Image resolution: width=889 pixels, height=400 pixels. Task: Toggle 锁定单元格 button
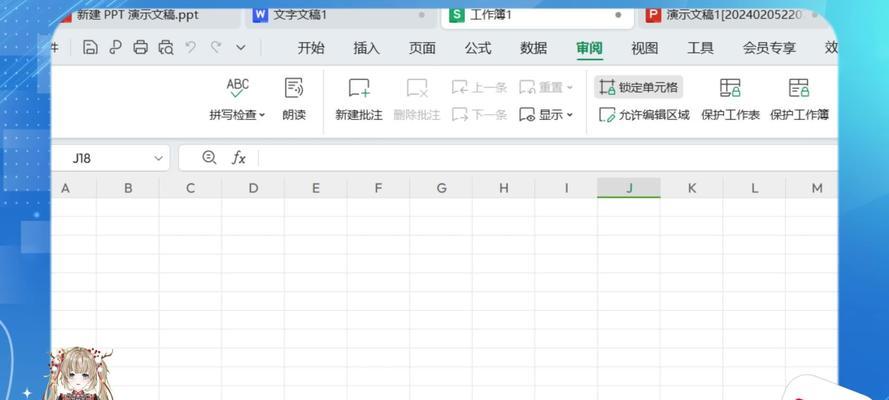[x=638, y=87]
